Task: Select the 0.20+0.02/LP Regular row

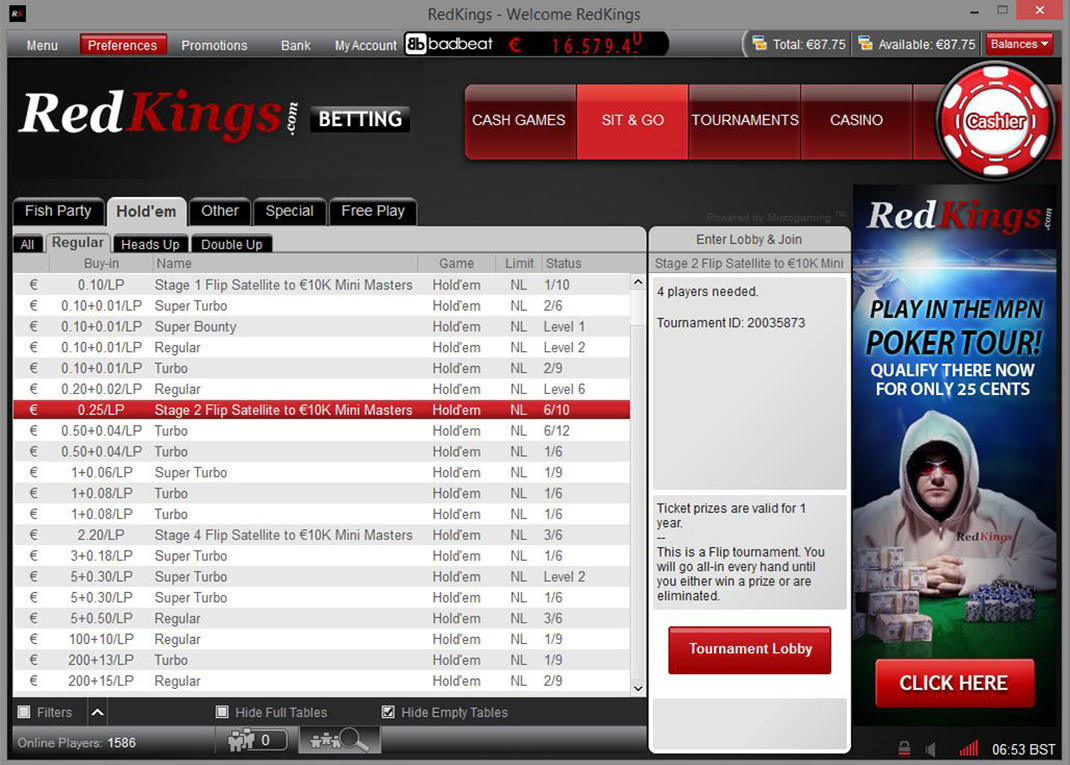Action: (321, 389)
